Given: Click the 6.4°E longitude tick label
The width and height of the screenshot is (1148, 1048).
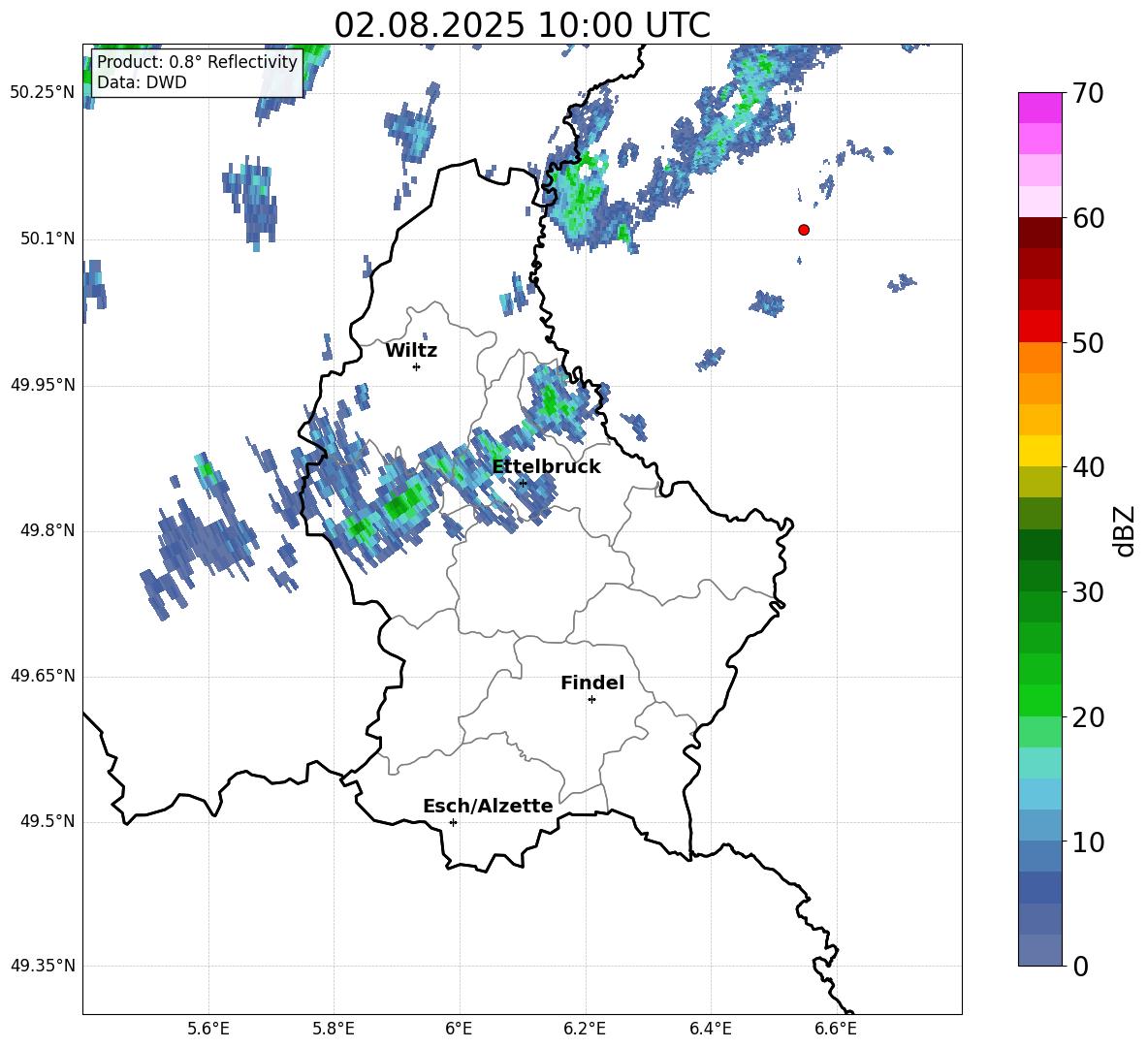Looking at the screenshot, I should pos(710,1029).
